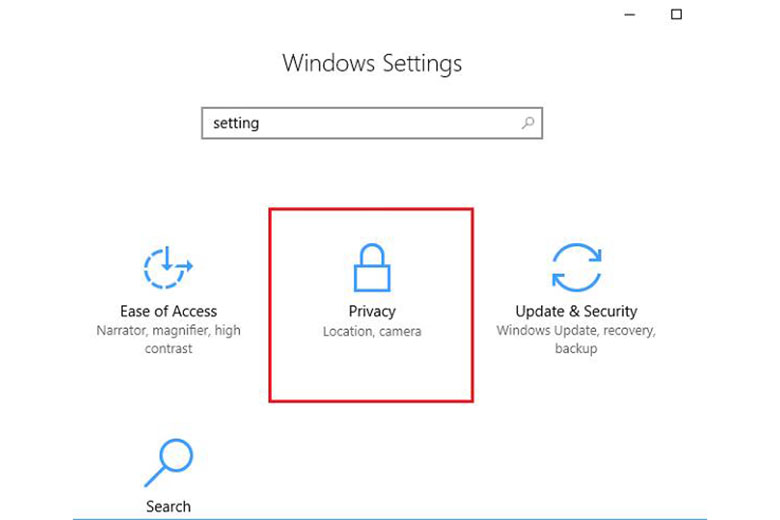This screenshot has height=520, width=780.
Task: Click the Privacy padlock icon
Action: click(372, 268)
